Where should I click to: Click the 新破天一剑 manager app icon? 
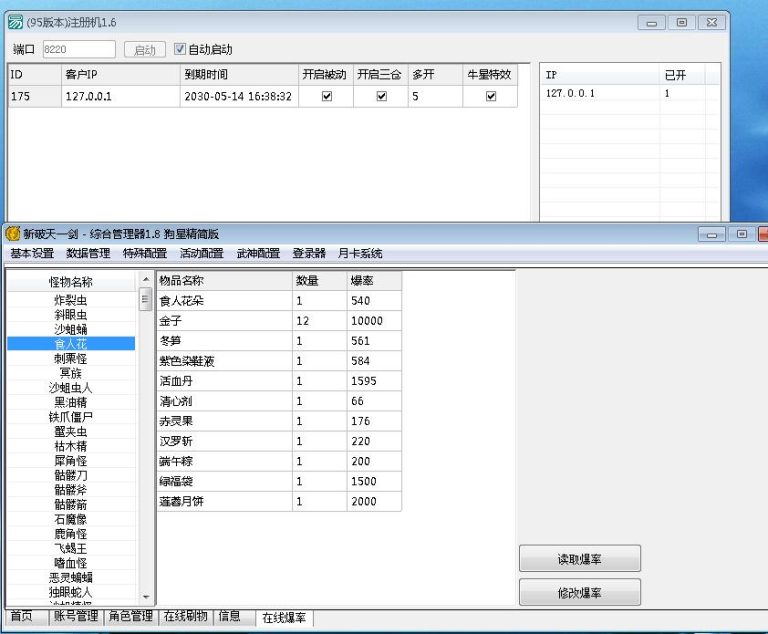pyautogui.click(x=13, y=234)
